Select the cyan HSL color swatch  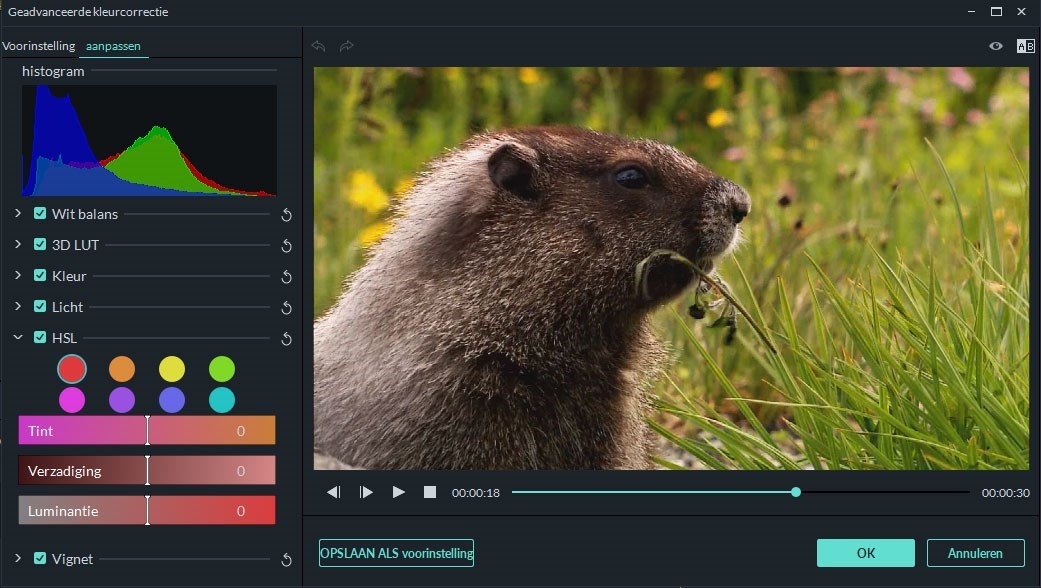[222, 400]
